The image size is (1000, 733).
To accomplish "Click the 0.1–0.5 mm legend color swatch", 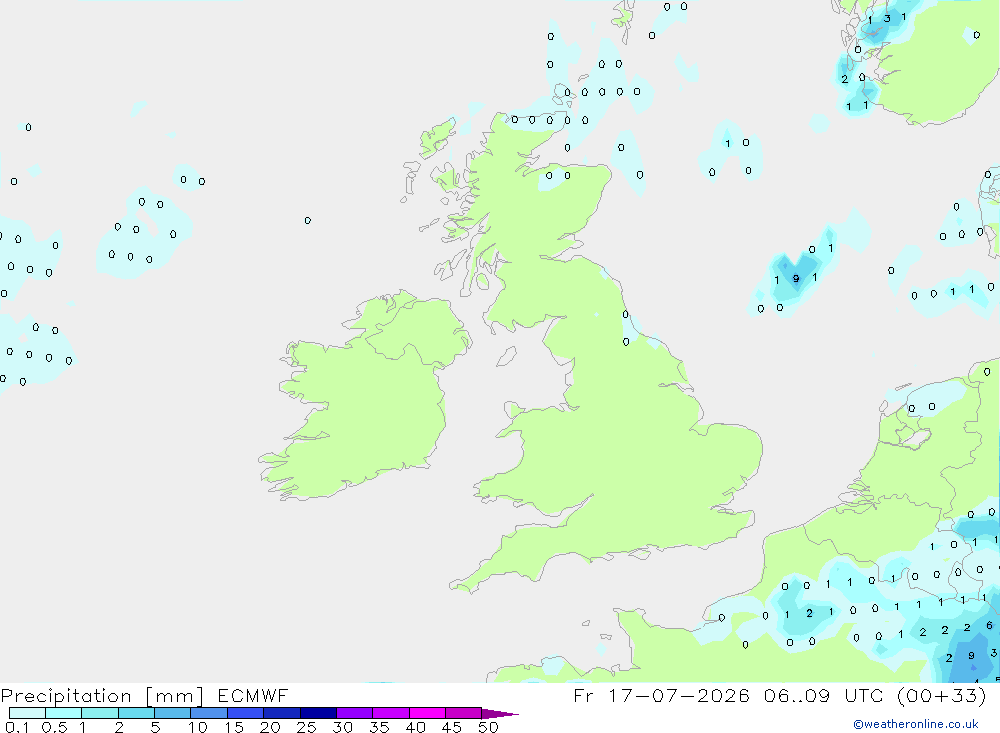I will point(27,713).
